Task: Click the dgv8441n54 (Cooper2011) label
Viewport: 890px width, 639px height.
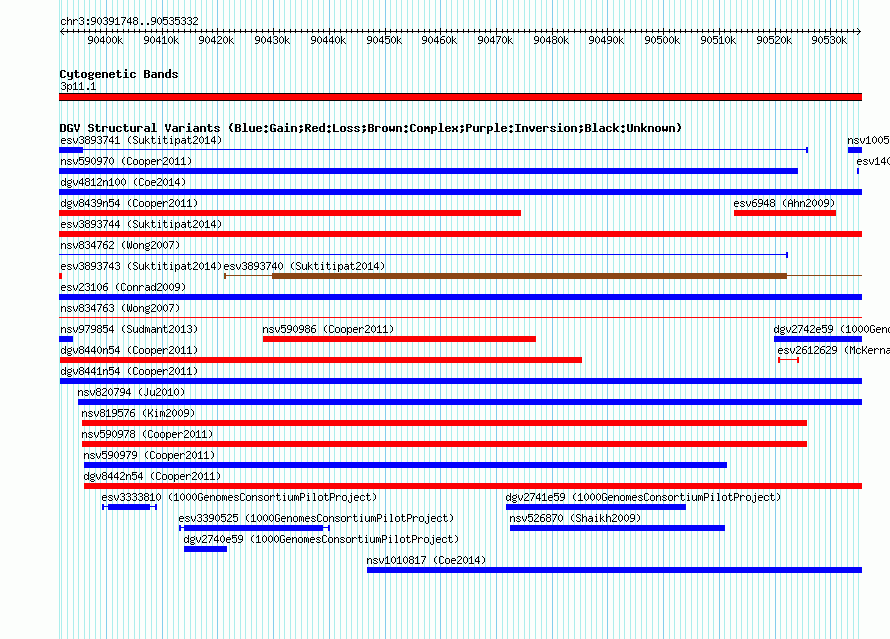Action: pos(129,371)
